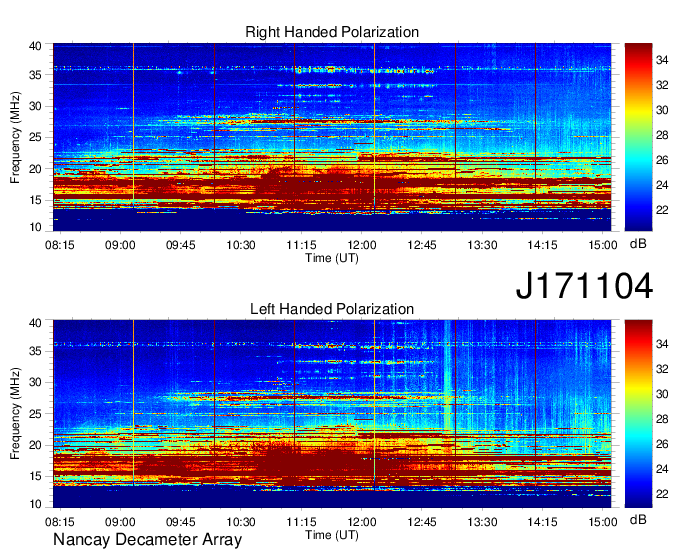Click the 15 MHz tick on the right-handed plot
Viewport: 680px width, 552px height.
[35, 200]
